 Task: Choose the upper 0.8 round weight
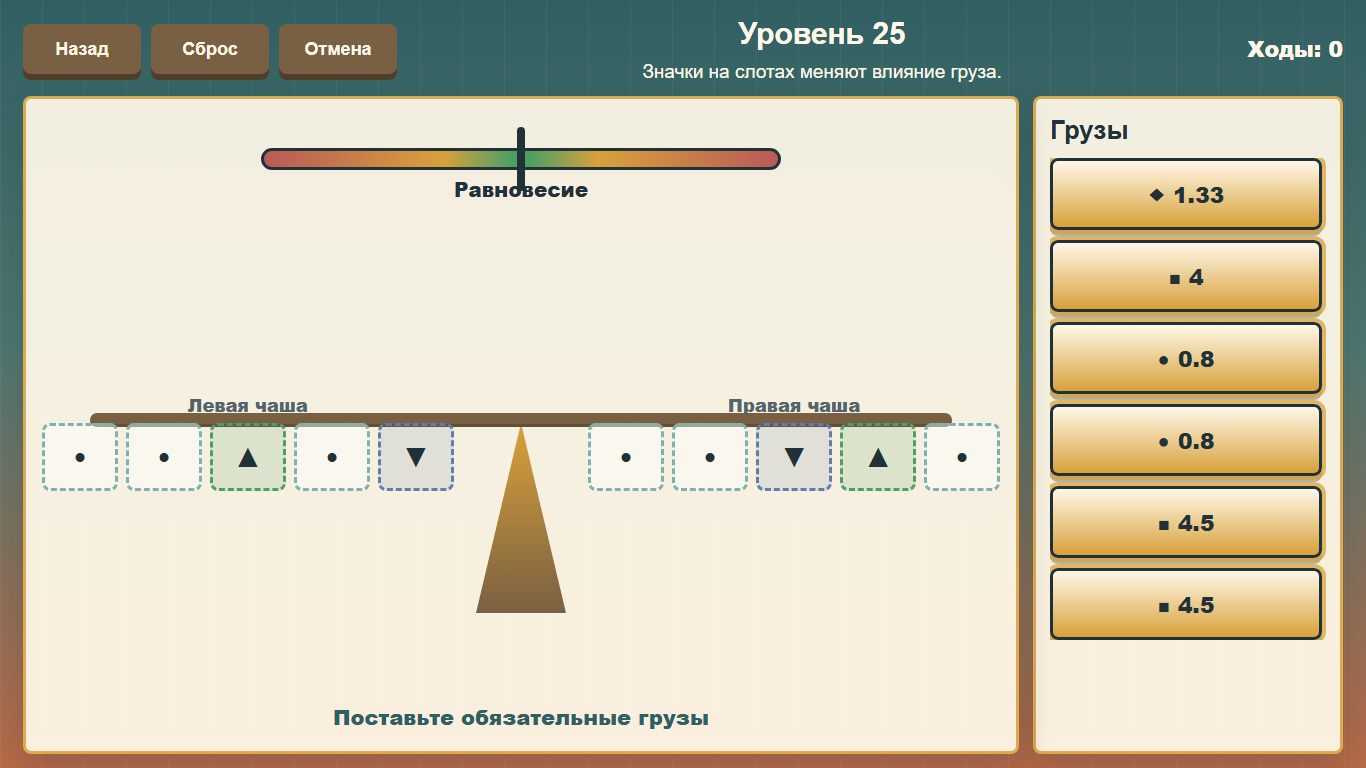coord(1186,359)
